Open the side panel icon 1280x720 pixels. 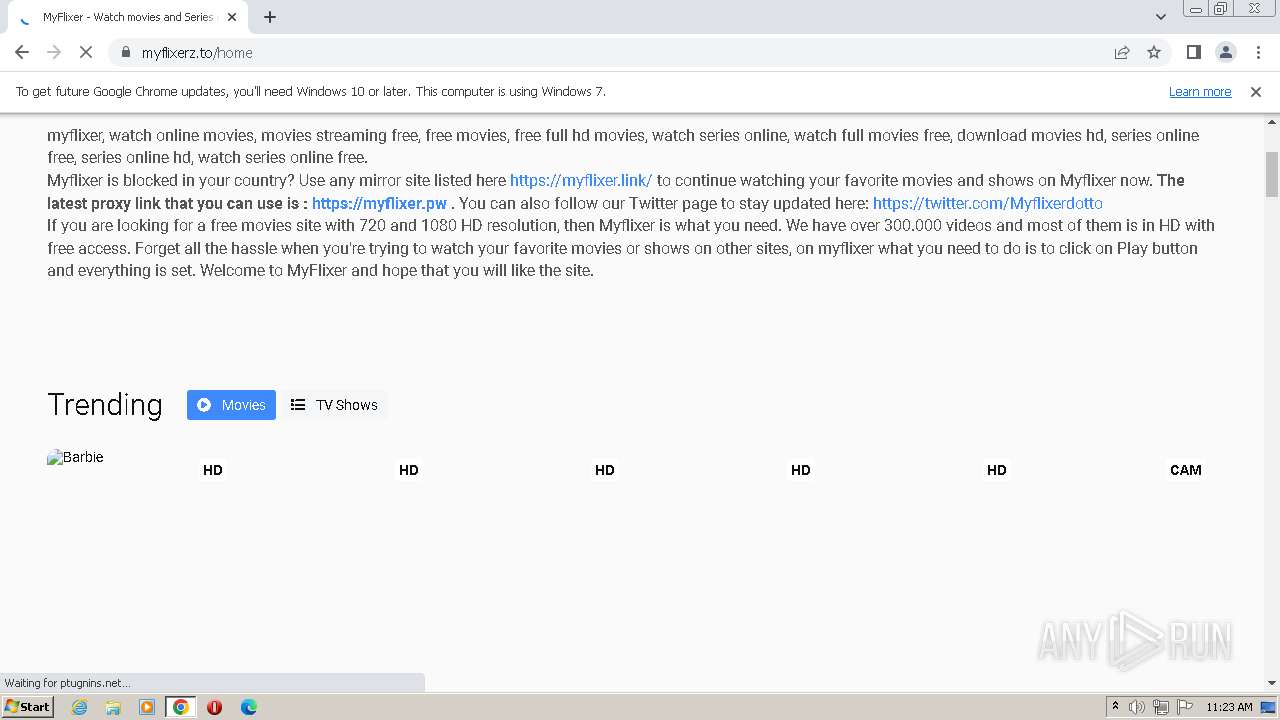(x=1194, y=52)
